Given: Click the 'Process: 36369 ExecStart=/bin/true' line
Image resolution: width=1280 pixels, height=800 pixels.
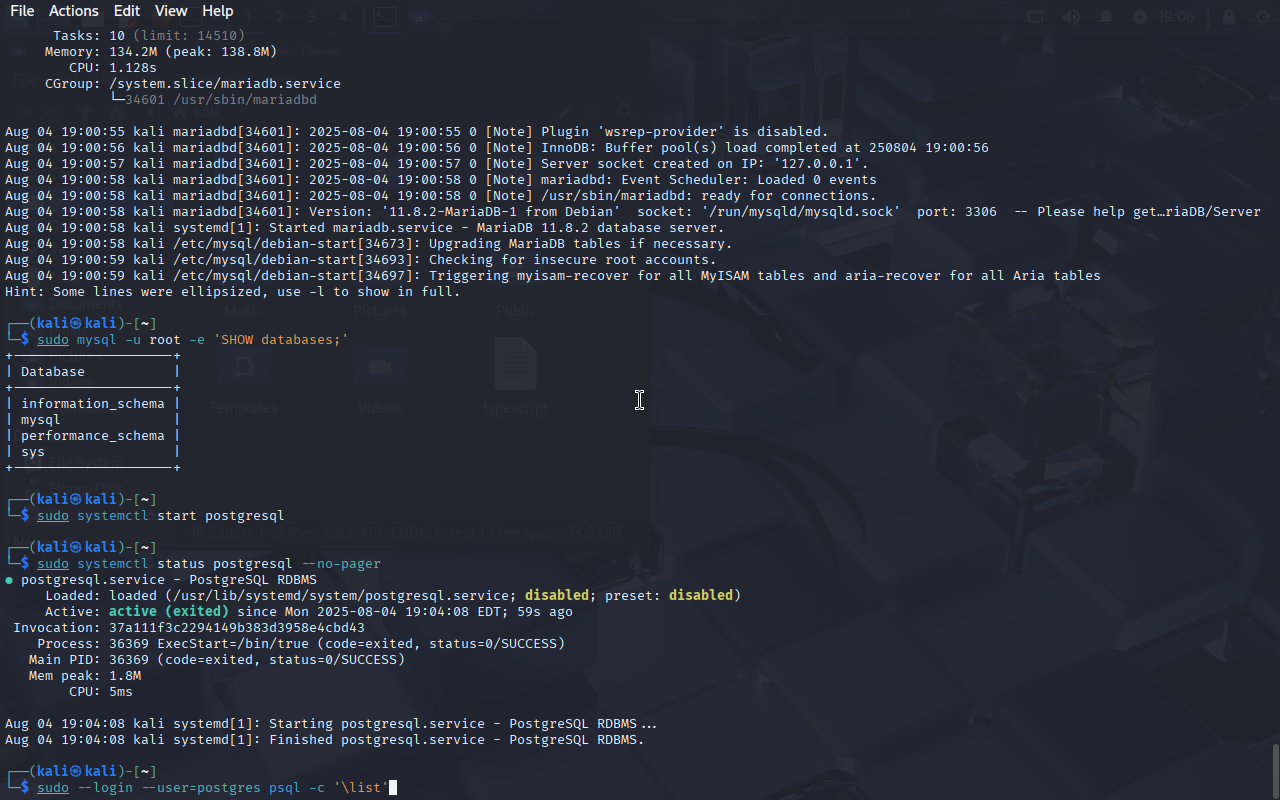Looking at the screenshot, I should pos(301,644).
